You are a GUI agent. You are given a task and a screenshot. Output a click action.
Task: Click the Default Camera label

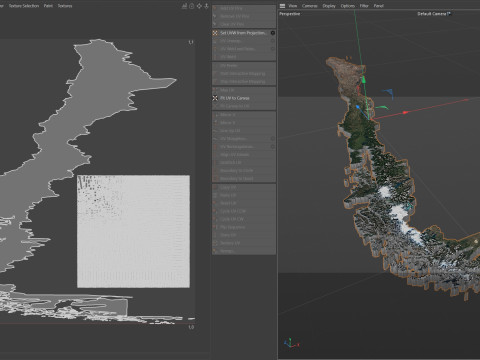pyautogui.click(x=434, y=14)
